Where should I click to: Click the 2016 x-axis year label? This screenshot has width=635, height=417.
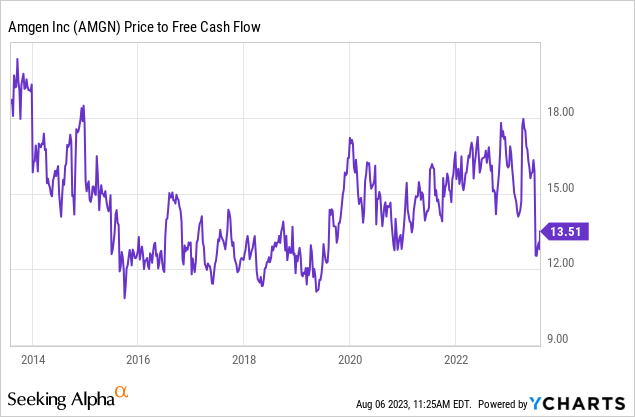click(x=138, y=358)
